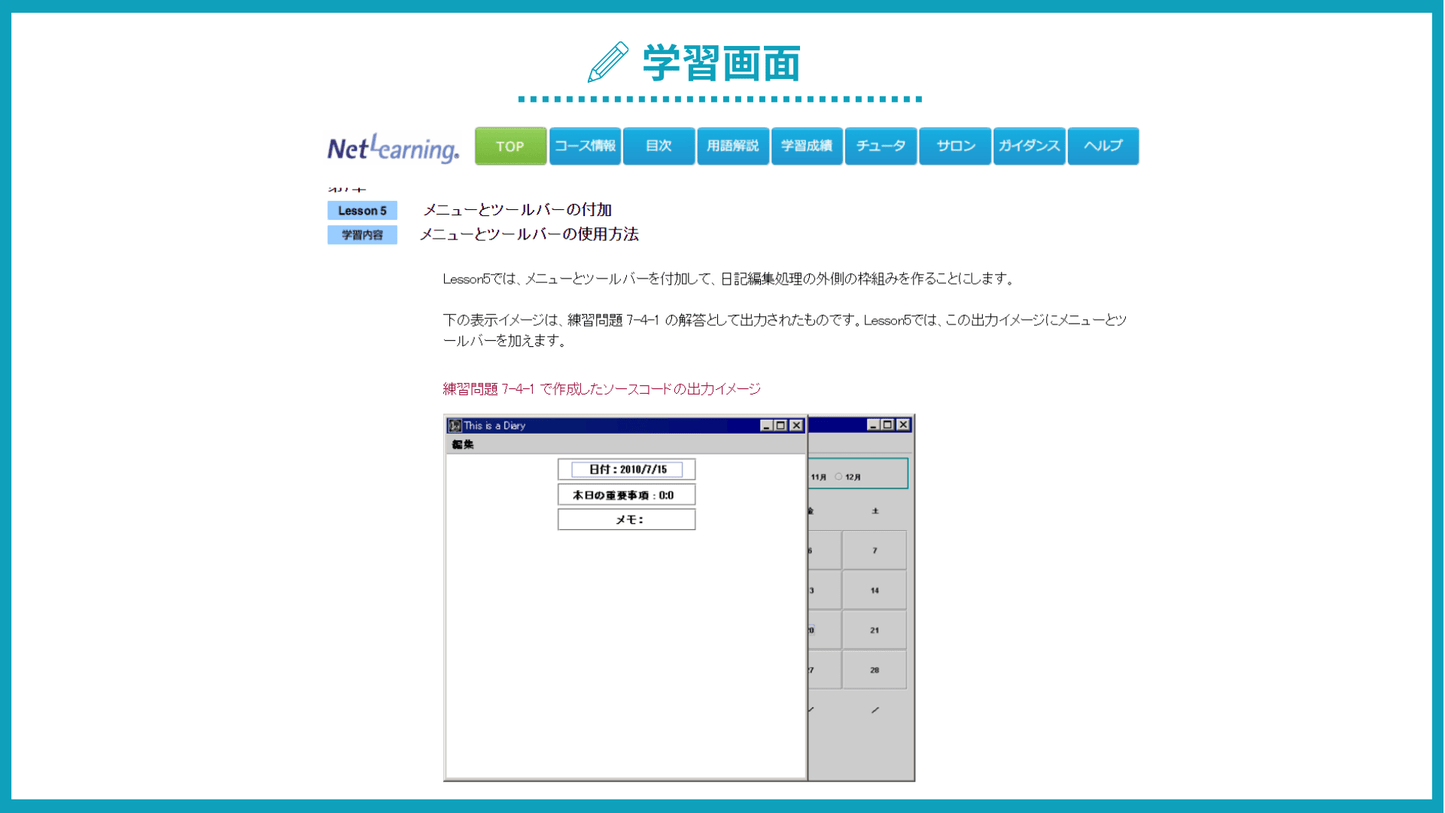Select the 12月 radio button

[x=838, y=477]
